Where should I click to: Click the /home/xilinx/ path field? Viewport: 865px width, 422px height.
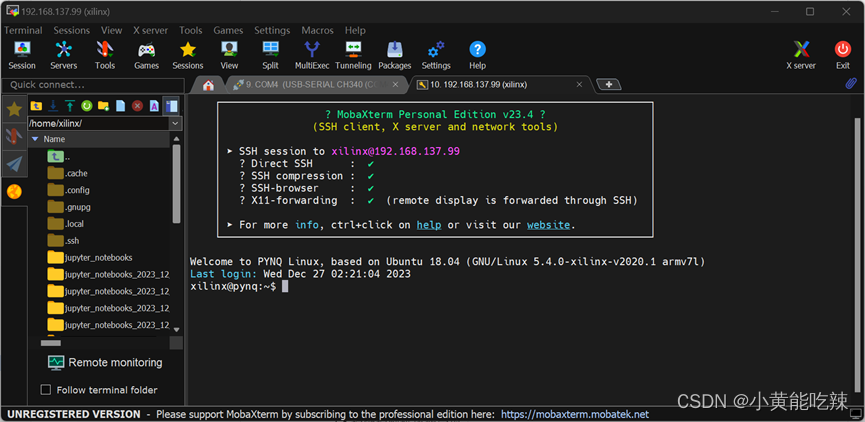(99, 124)
